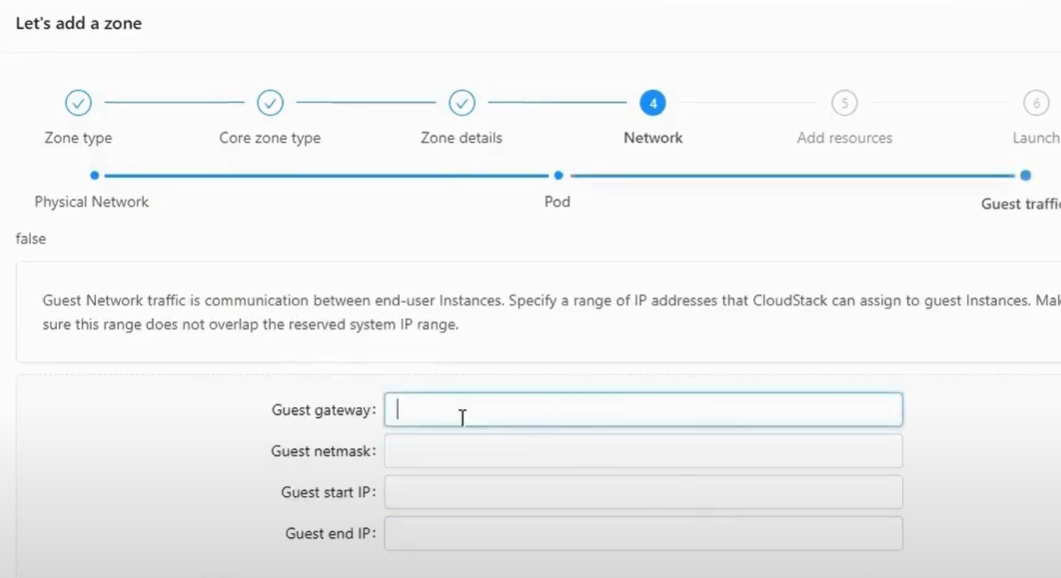Click the Guest netmask input field

coord(644,451)
